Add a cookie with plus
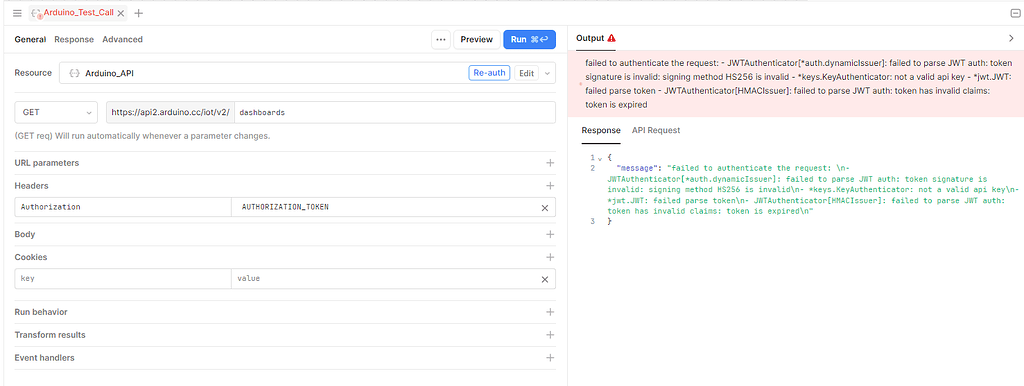The image size is (1024, 386). pyautogui.click(x=550, y=257)
